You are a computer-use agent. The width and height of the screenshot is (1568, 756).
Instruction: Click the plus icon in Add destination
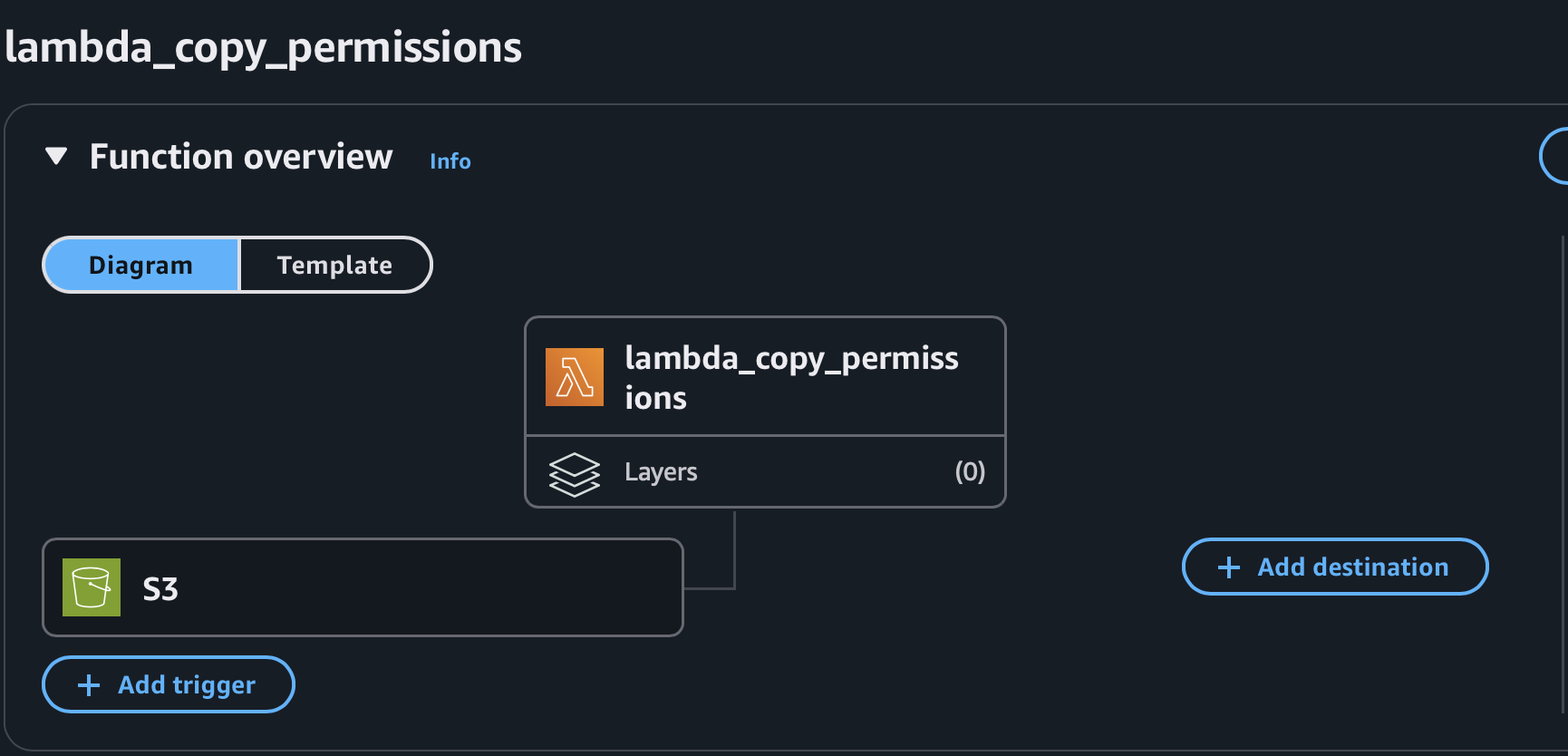point(1229,567)
